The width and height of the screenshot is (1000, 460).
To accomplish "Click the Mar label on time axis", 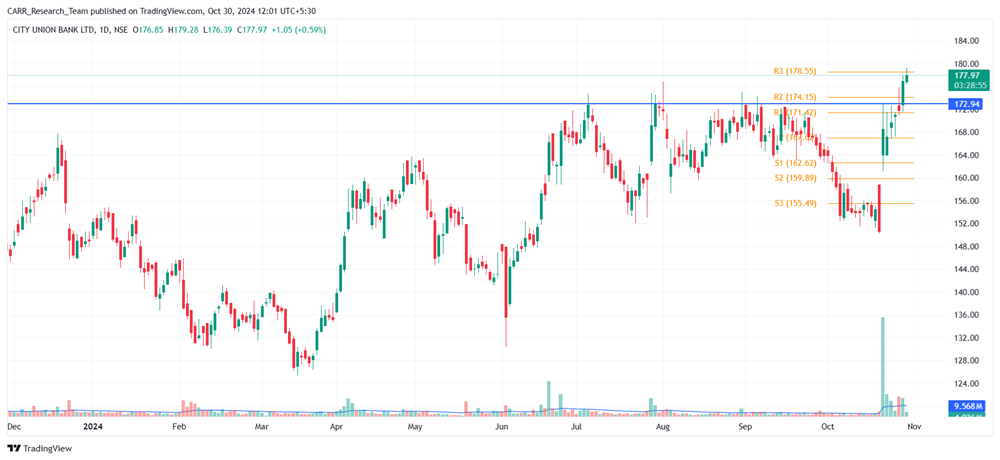I will pyautogui.click(x=260, y=425).
